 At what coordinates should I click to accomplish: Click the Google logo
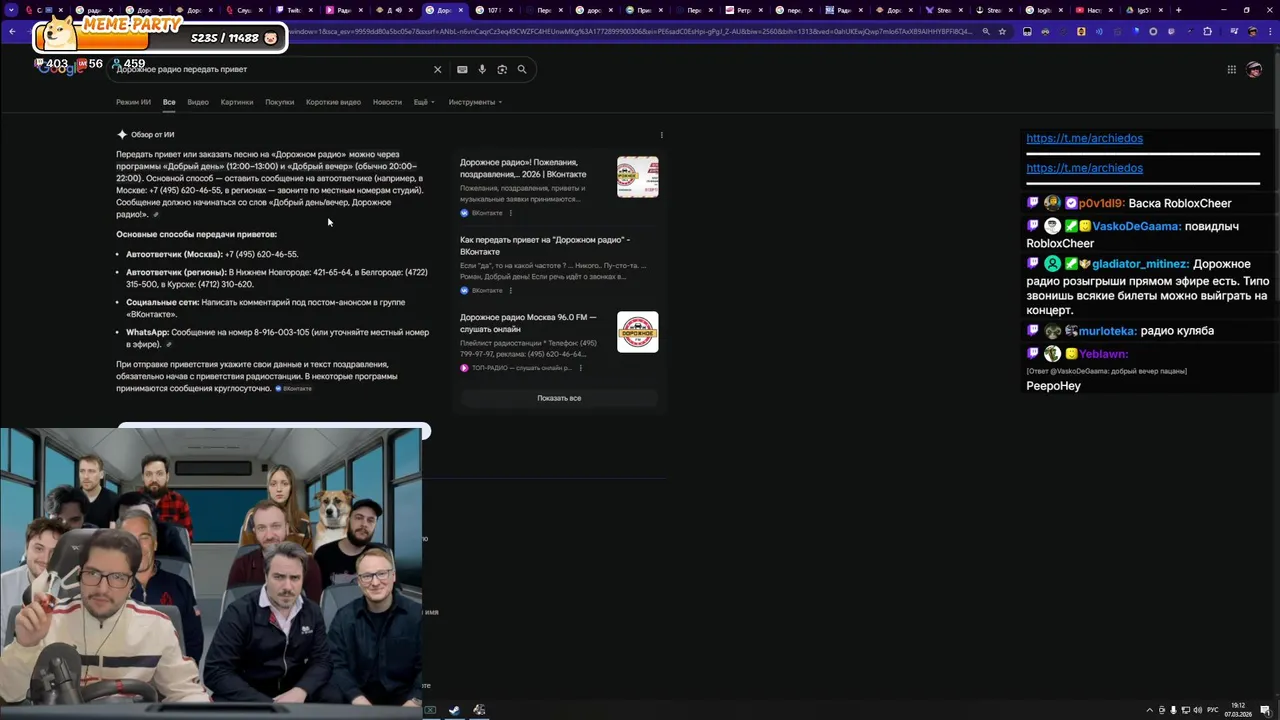(x=60, y=67)
